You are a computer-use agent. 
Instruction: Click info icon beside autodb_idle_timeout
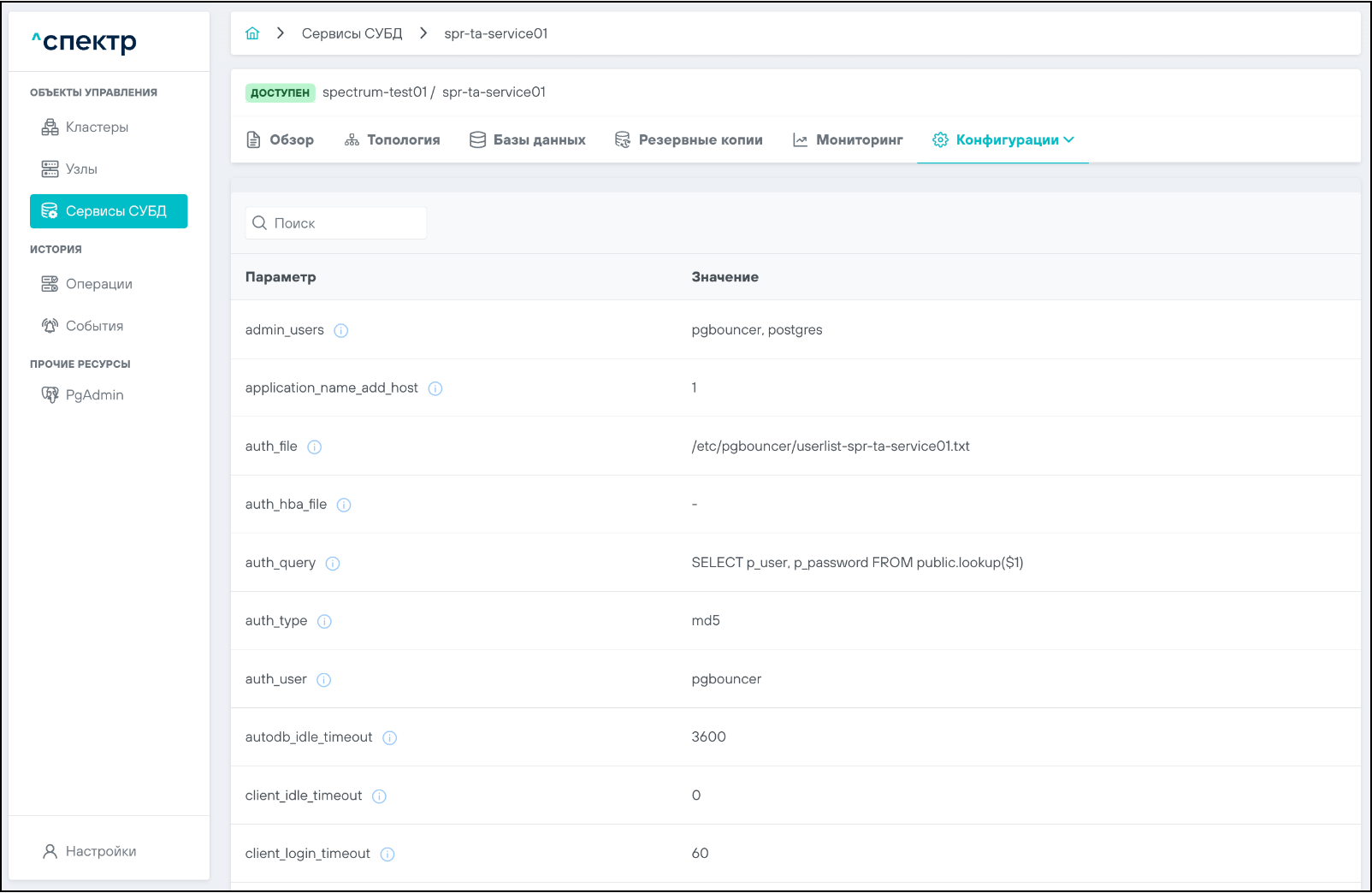tap(390, 738)
